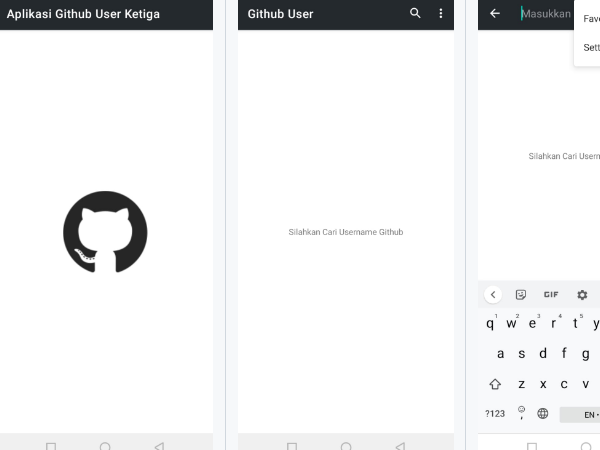Tap the w key on the keyboard
The image size is (600, 450).
(511, 323)
